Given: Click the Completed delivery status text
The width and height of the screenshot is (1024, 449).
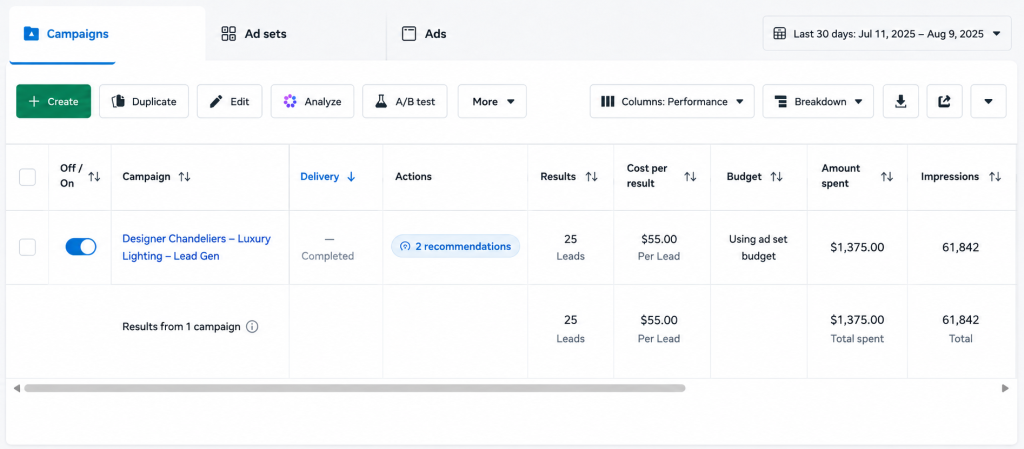Looking at the screenshot, I should point(327,256).
